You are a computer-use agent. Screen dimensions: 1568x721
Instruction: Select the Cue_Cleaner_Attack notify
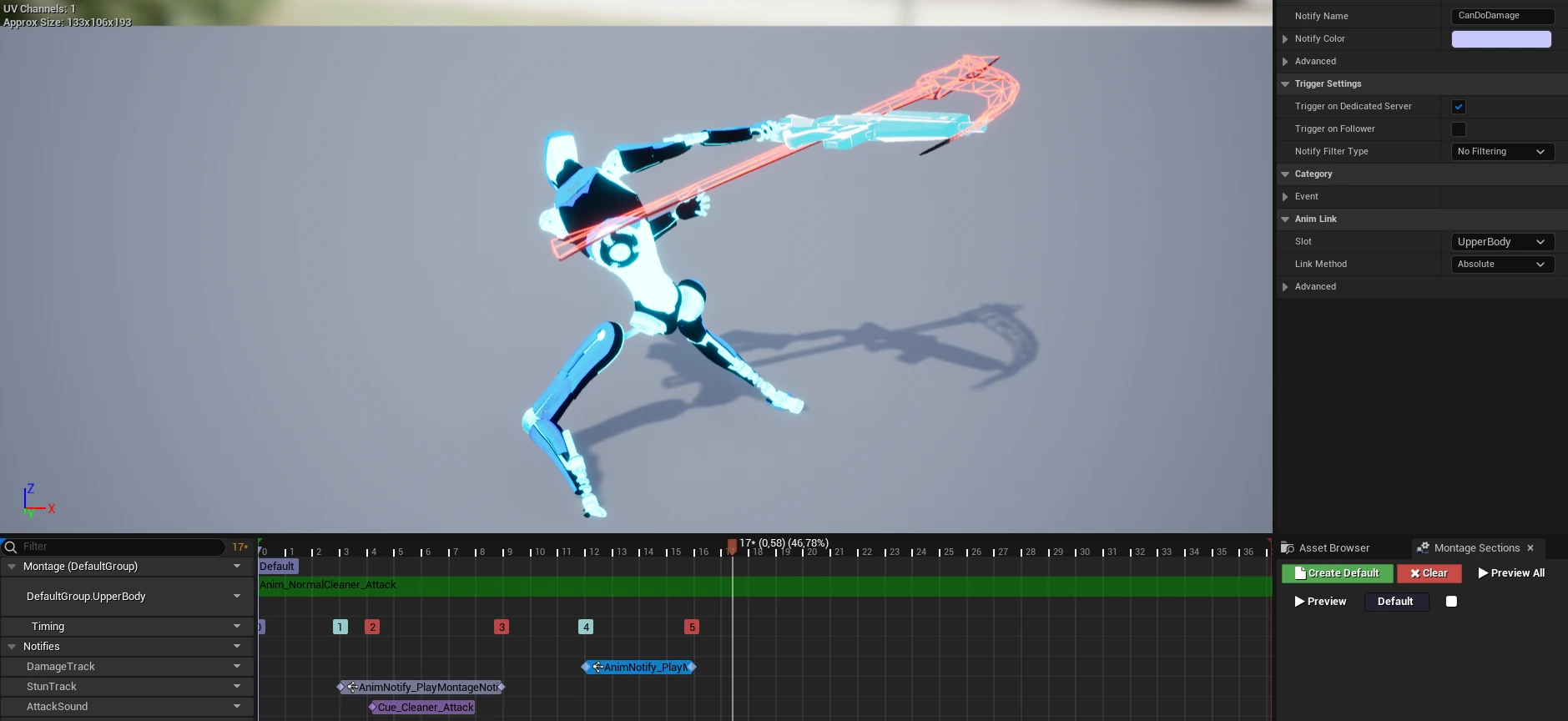tap(422, 708)
